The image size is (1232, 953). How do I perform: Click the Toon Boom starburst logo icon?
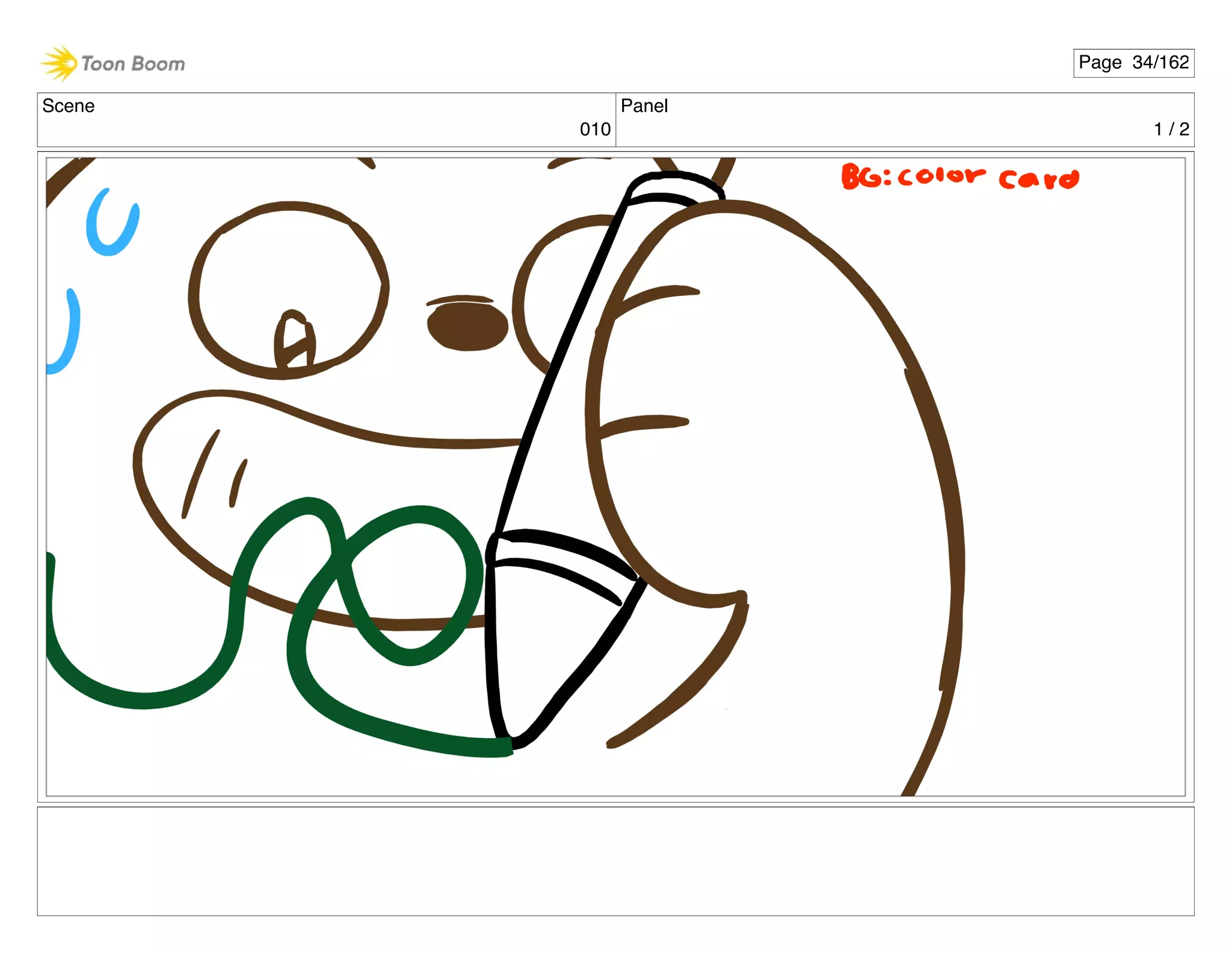click(59, 63)
